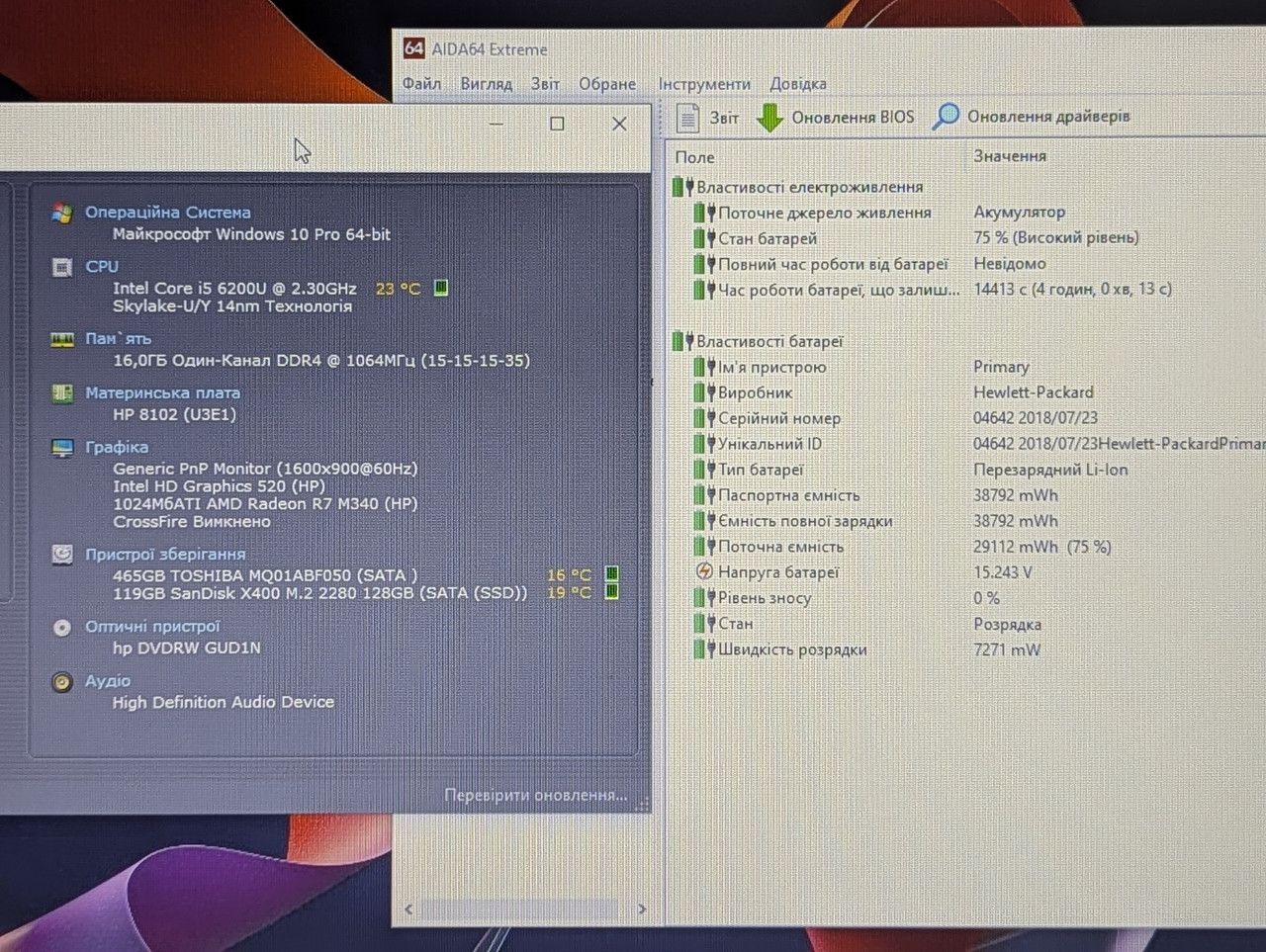This screenshot has width=1266, height=952.
Task: Click the Перевірити оновлення link
Action: coord(536,795)
